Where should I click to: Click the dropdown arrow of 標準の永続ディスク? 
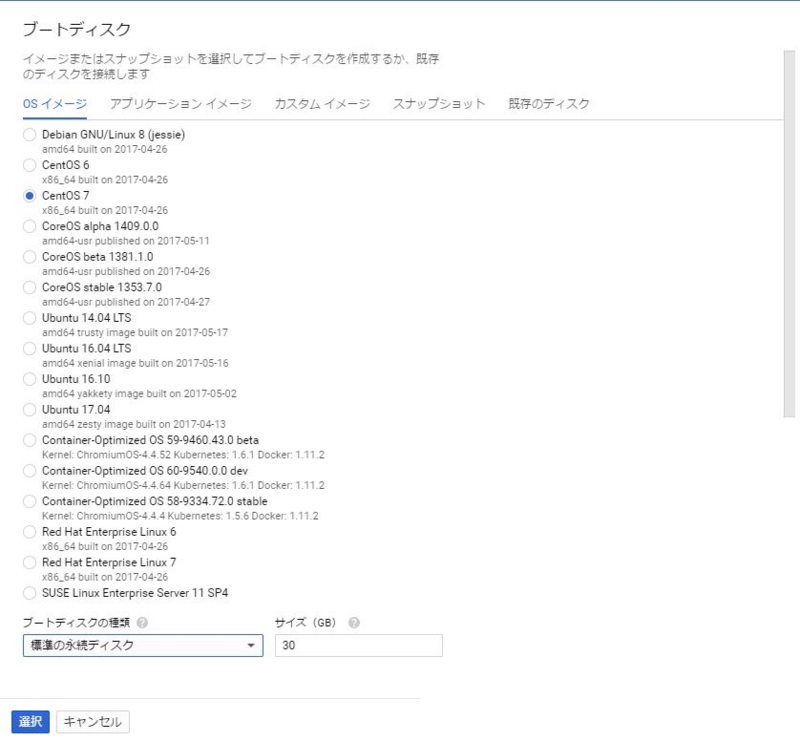click(251, 646)
